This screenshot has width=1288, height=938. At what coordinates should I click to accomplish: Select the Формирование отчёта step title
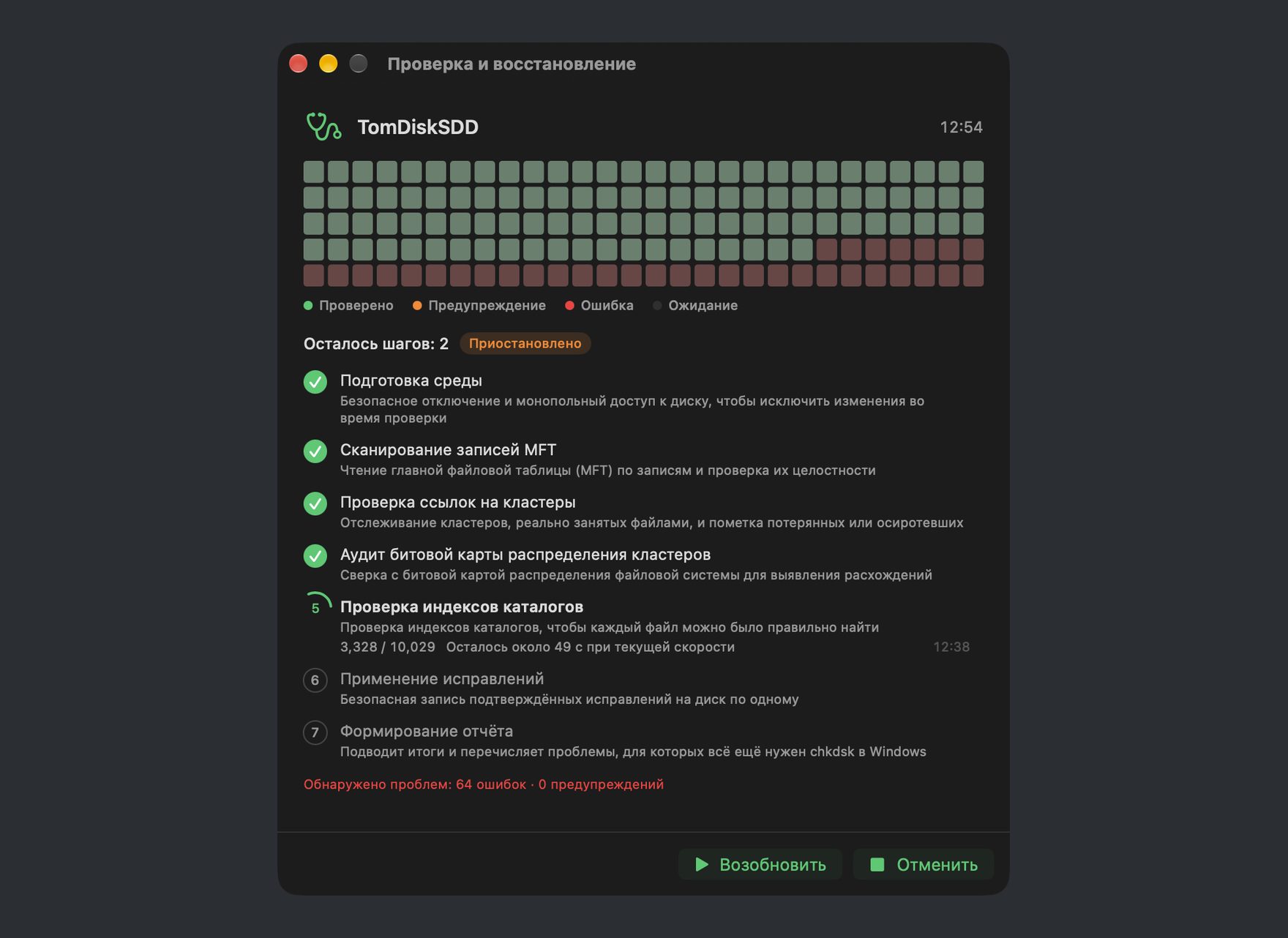point(427,731)
